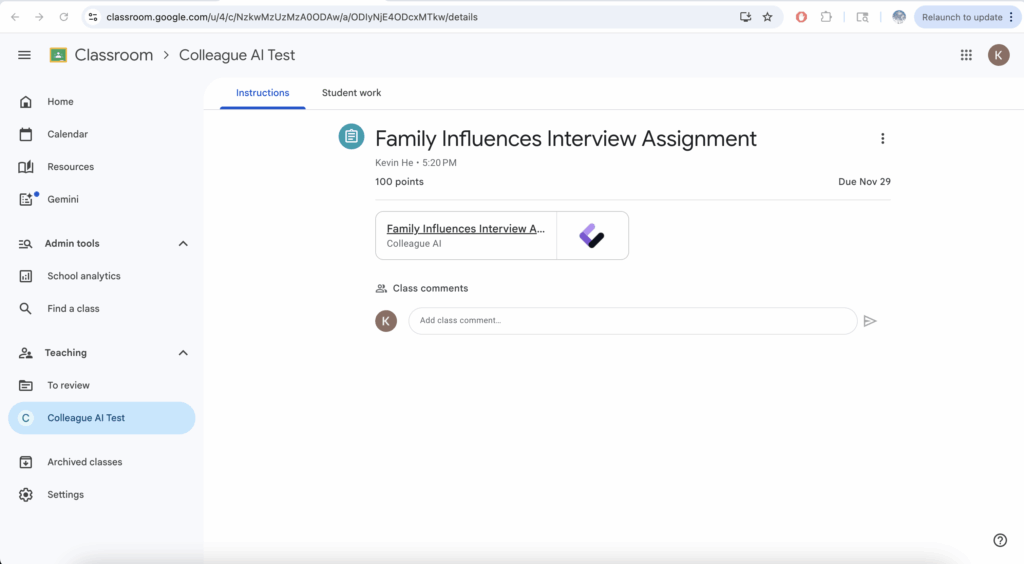
Task: Open Google apps grid launcher
Action: [x=966, y=55]
